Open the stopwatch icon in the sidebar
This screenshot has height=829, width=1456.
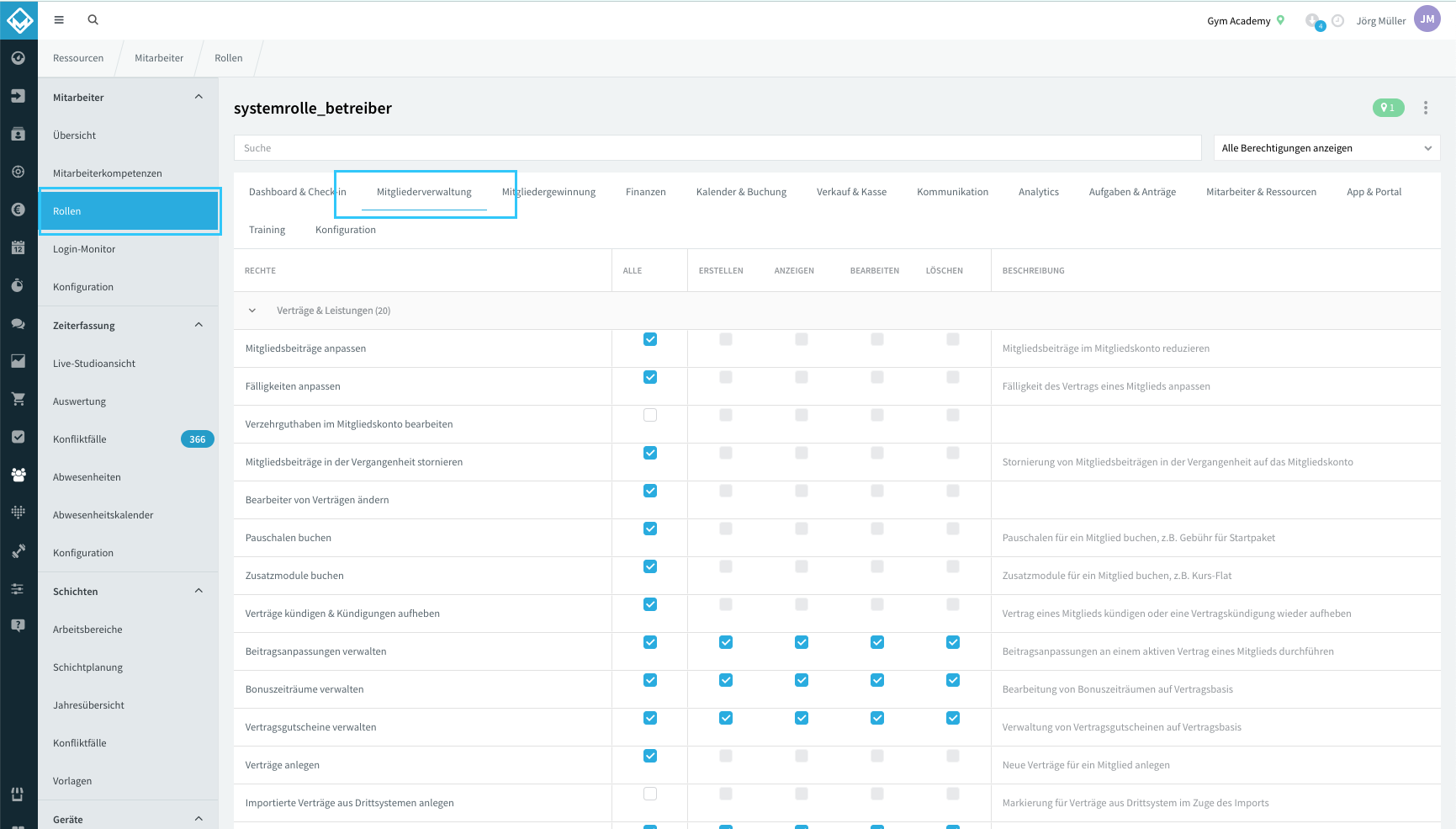(x=19, y=285)
